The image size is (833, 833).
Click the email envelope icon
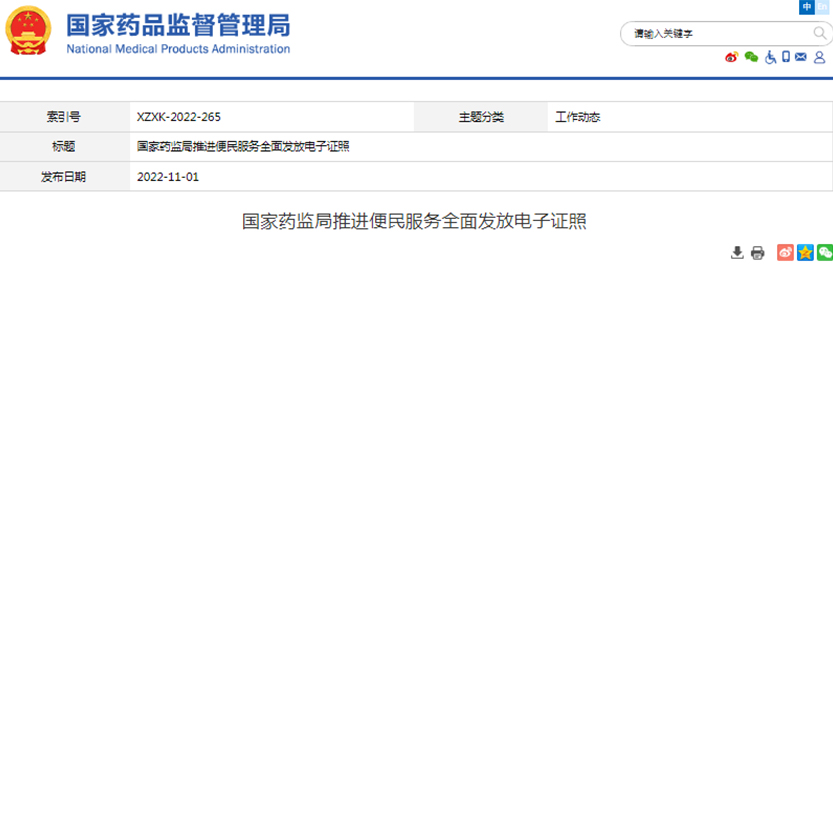pos(801,58)
